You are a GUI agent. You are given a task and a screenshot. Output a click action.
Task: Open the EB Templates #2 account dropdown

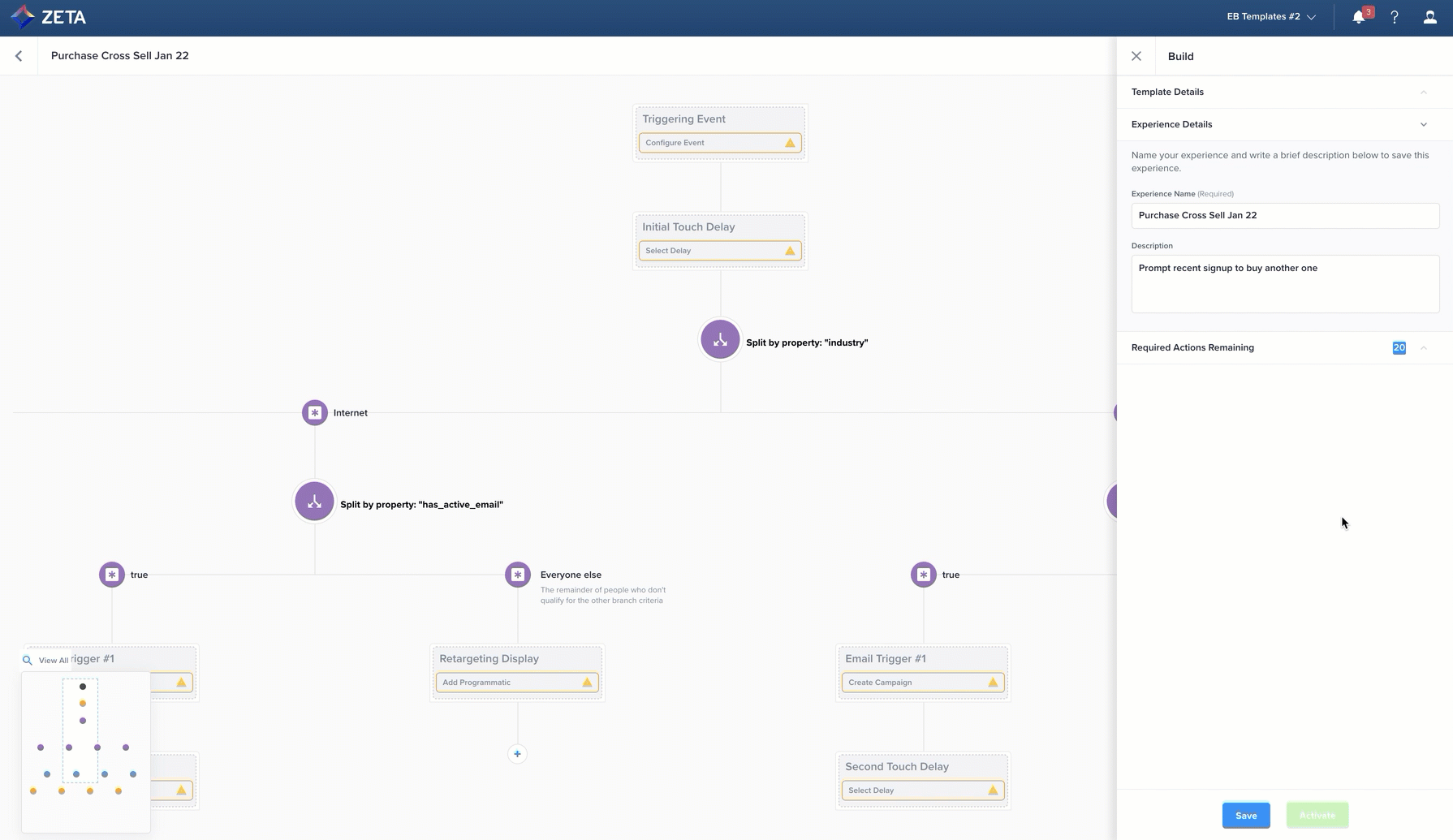click(1271, 17)
